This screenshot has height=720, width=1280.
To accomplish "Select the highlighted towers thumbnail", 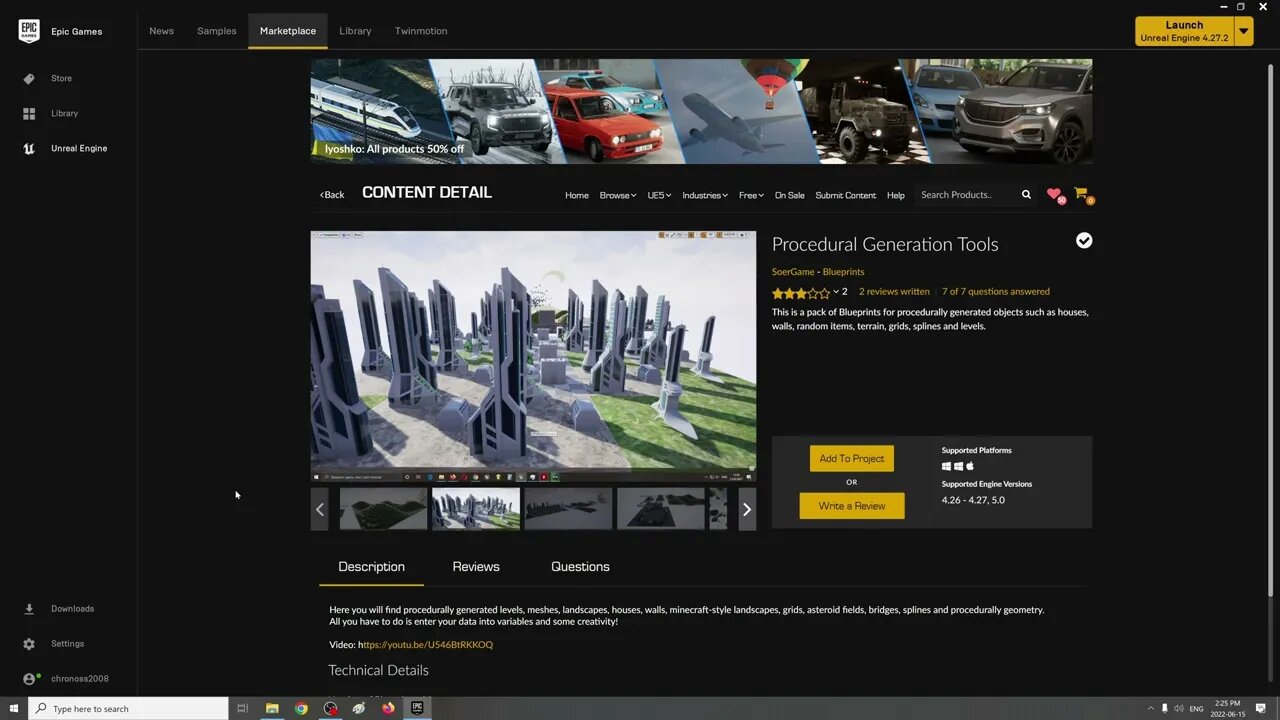I will 476,509.
